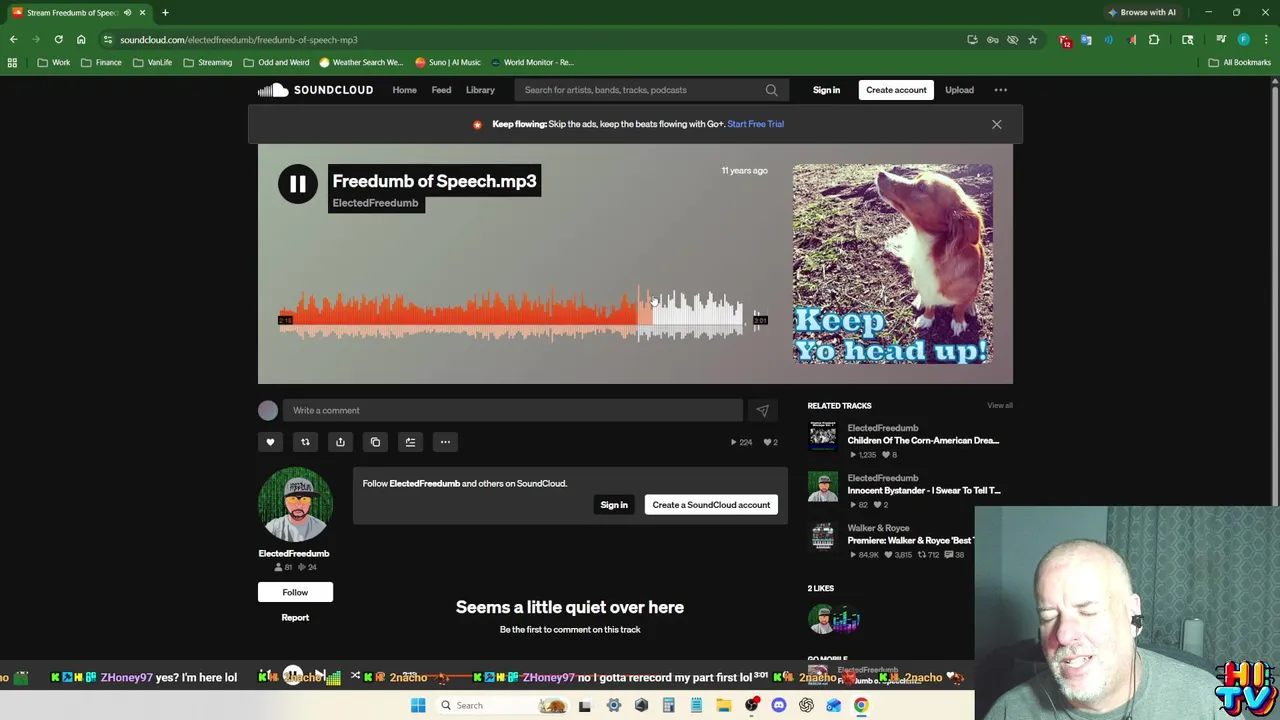1280x720 pixels.
Task: Open Children Of The Corn track thumbnail
Action: 822,436
